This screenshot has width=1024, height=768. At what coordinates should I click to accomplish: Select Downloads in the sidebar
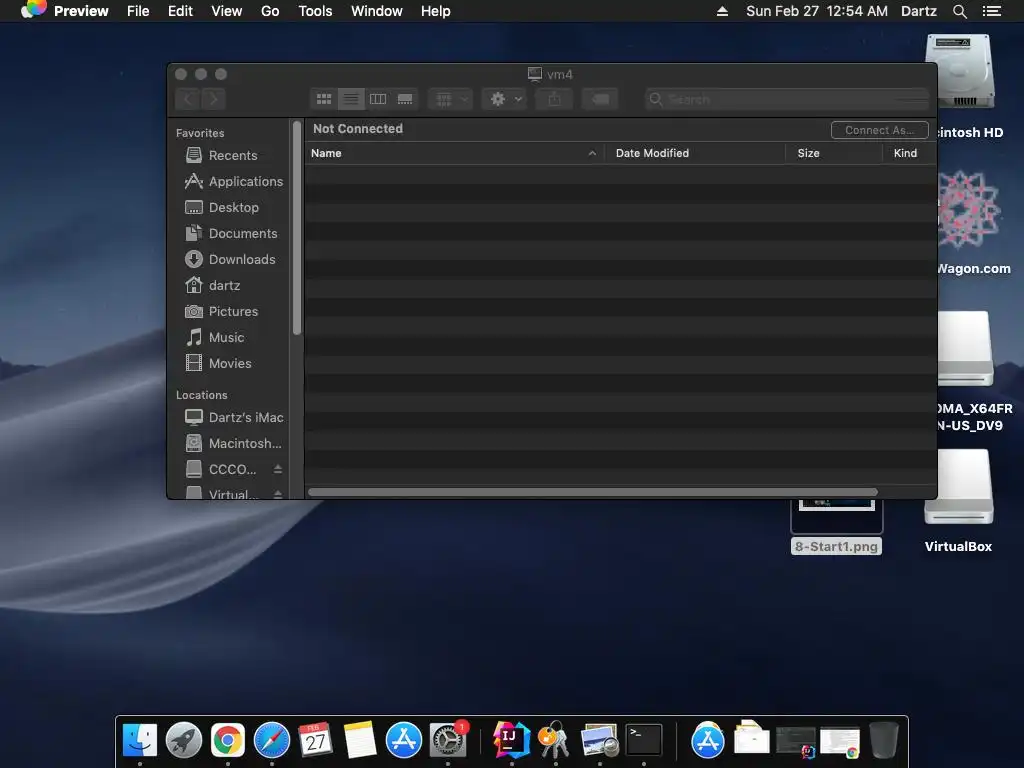230,259
